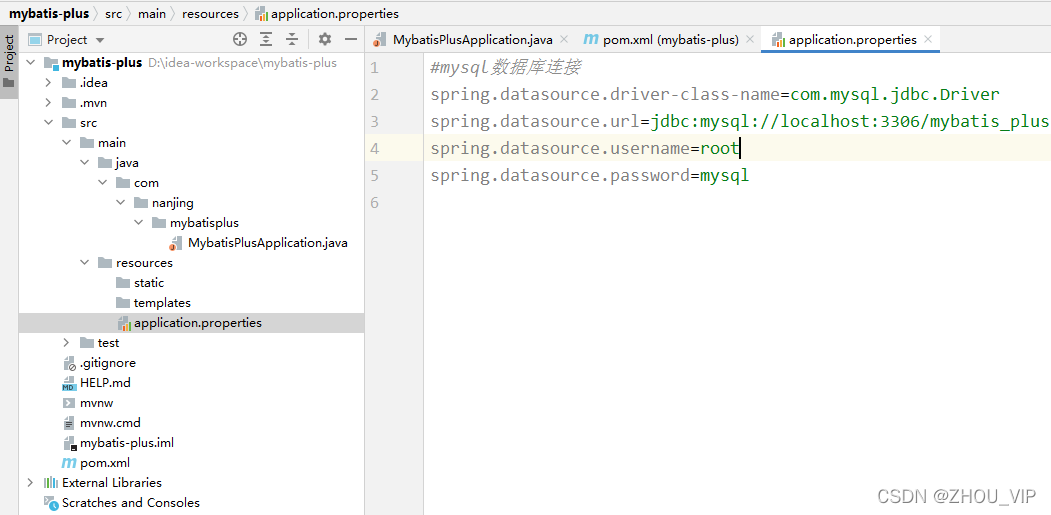The image size is (1051, 515).
Task: Close the MybatisPlusApplication.java tab
Action: (563, 40)
